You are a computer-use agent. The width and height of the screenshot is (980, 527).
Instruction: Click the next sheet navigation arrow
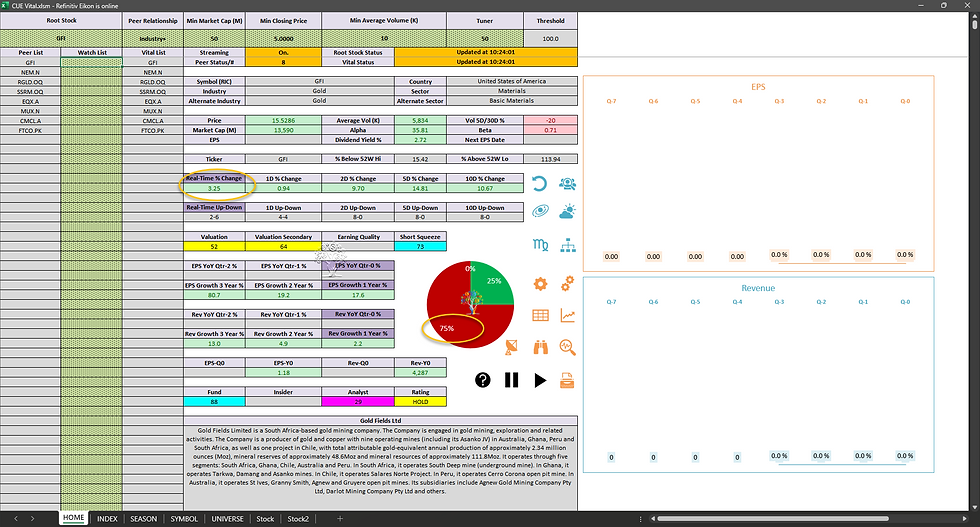point(32,518)
